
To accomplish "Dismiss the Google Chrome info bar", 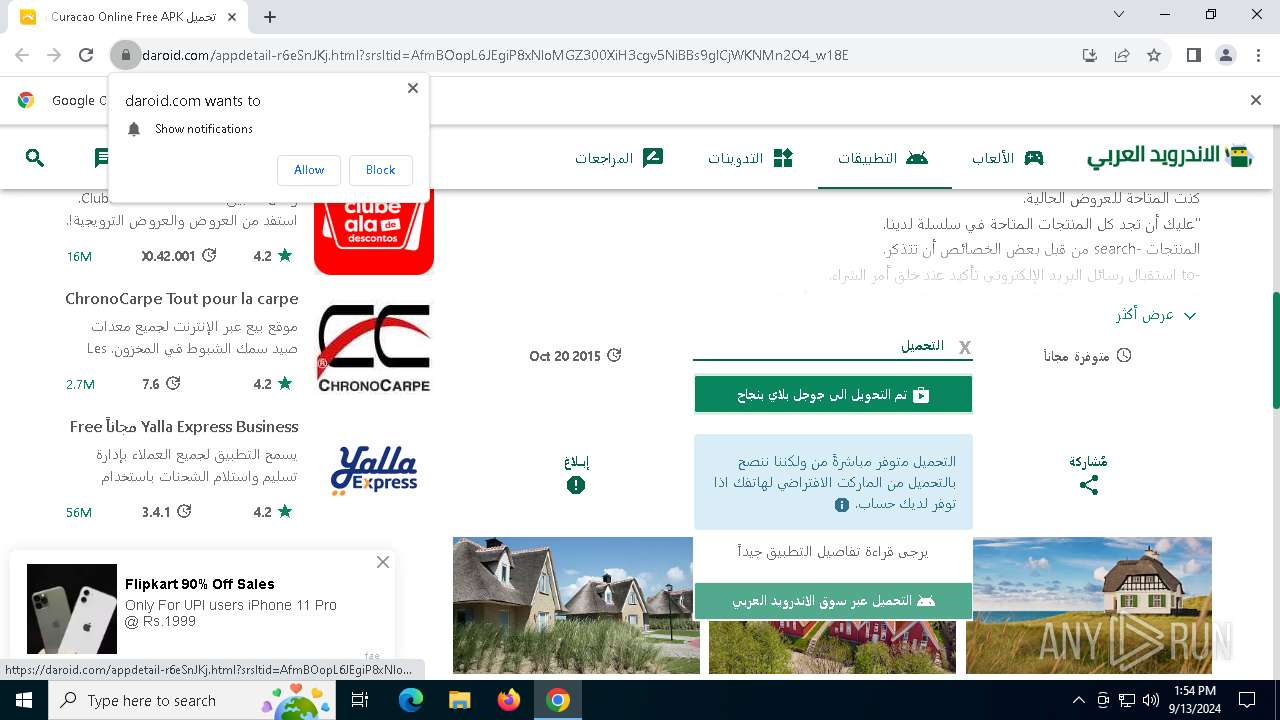I will [1256, 100].
